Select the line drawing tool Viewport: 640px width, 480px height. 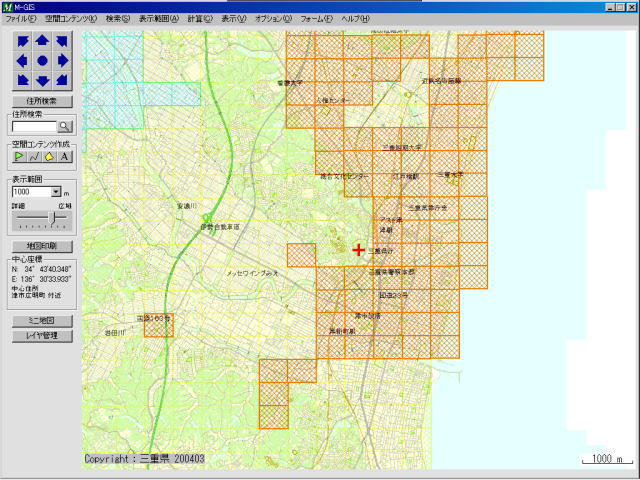(x=34, y=156)
